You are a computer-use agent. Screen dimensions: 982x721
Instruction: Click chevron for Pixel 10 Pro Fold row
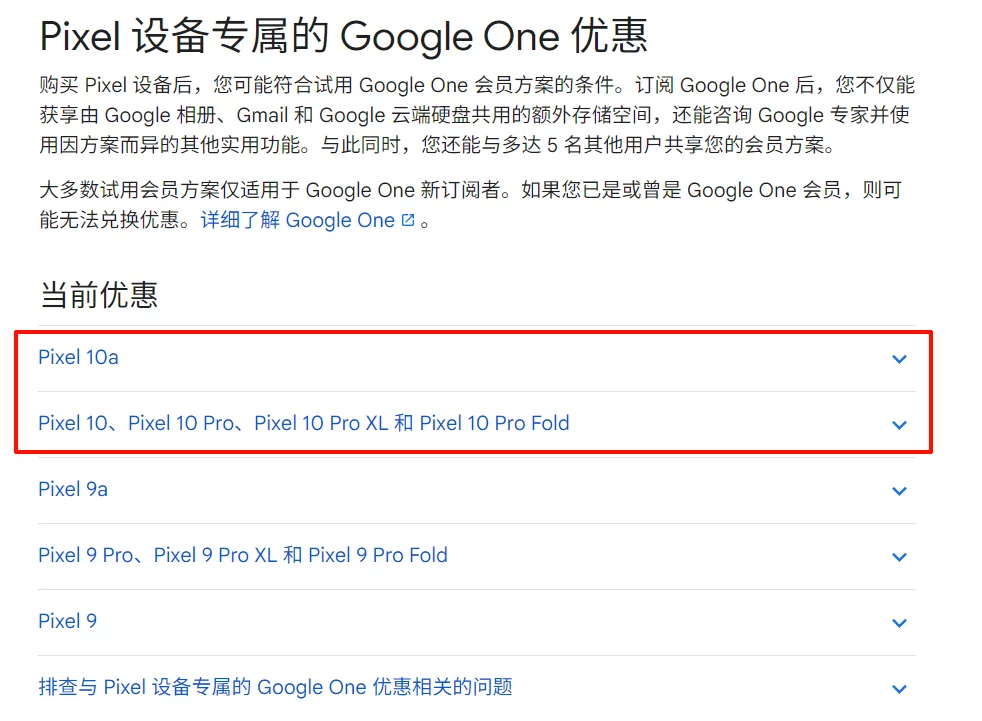pyautogui.click(x=899, y=425)
